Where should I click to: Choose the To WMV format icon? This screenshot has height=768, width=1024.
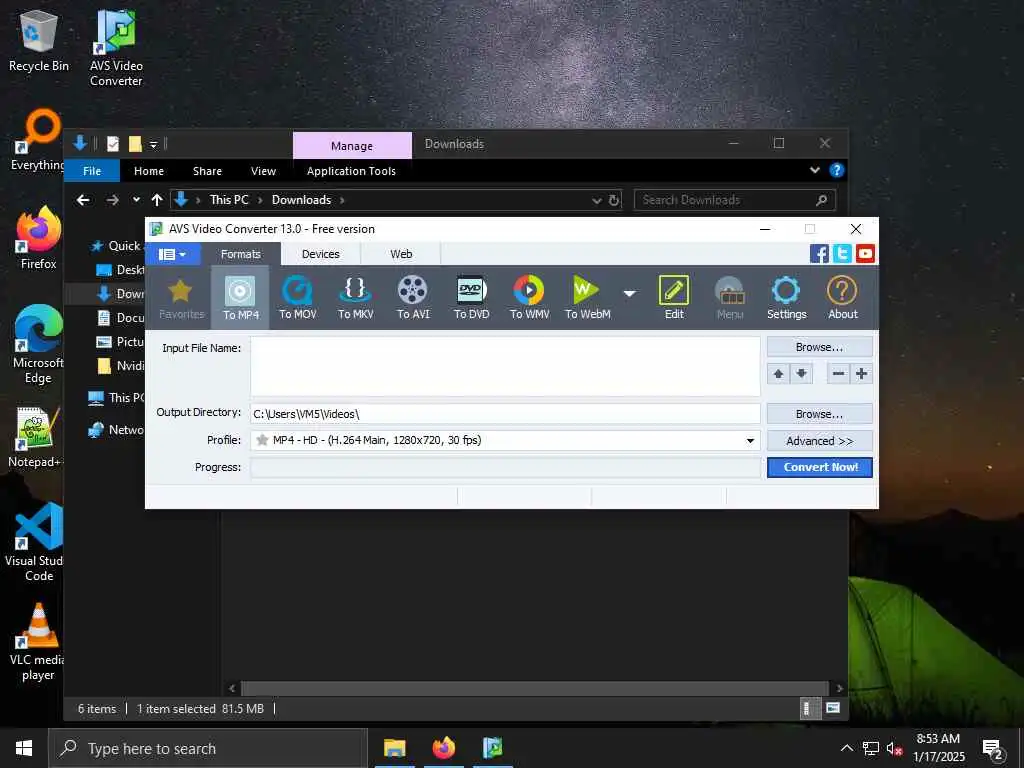click(x=529, y=298)
